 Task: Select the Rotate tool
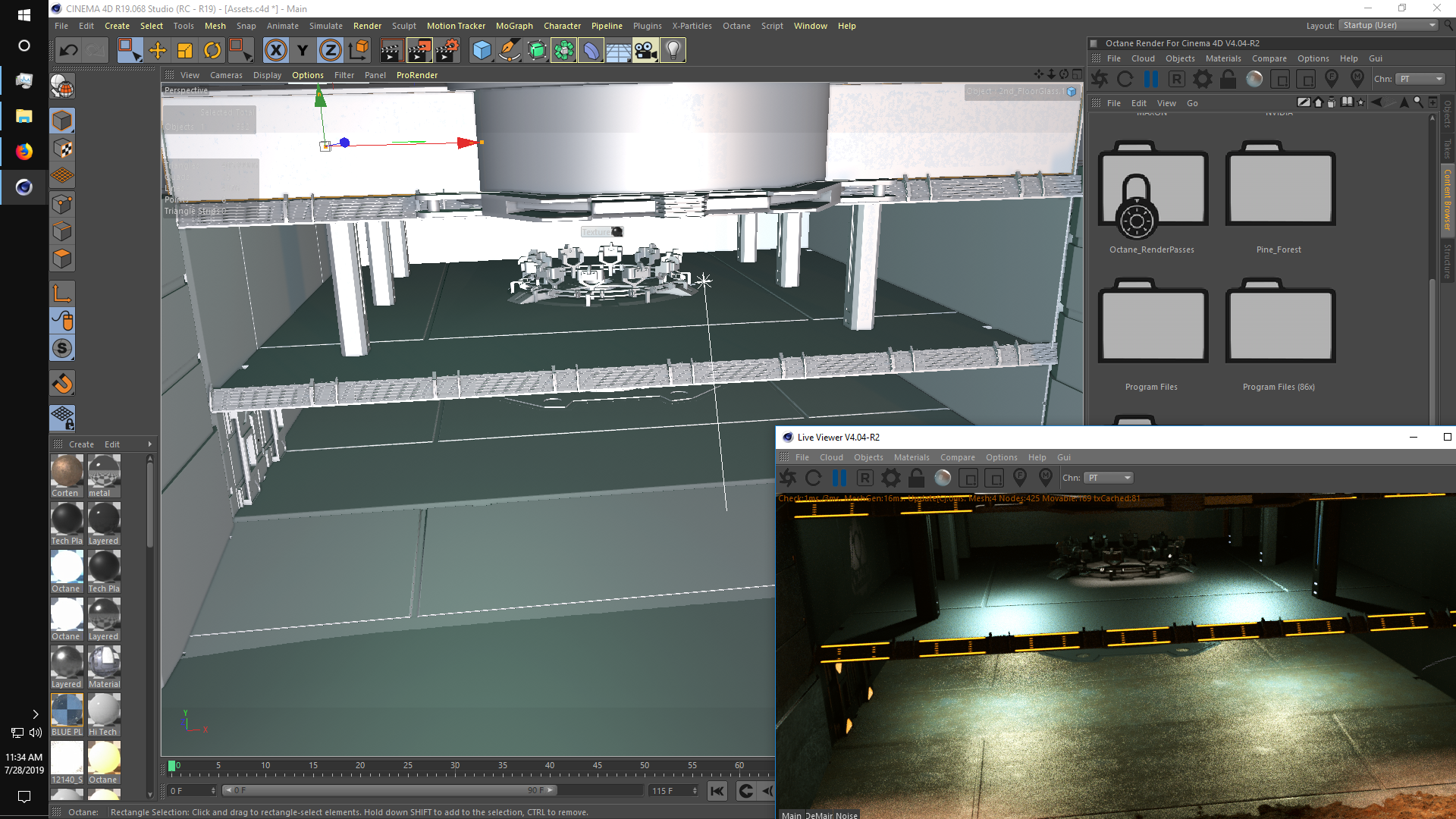(213, 51)
